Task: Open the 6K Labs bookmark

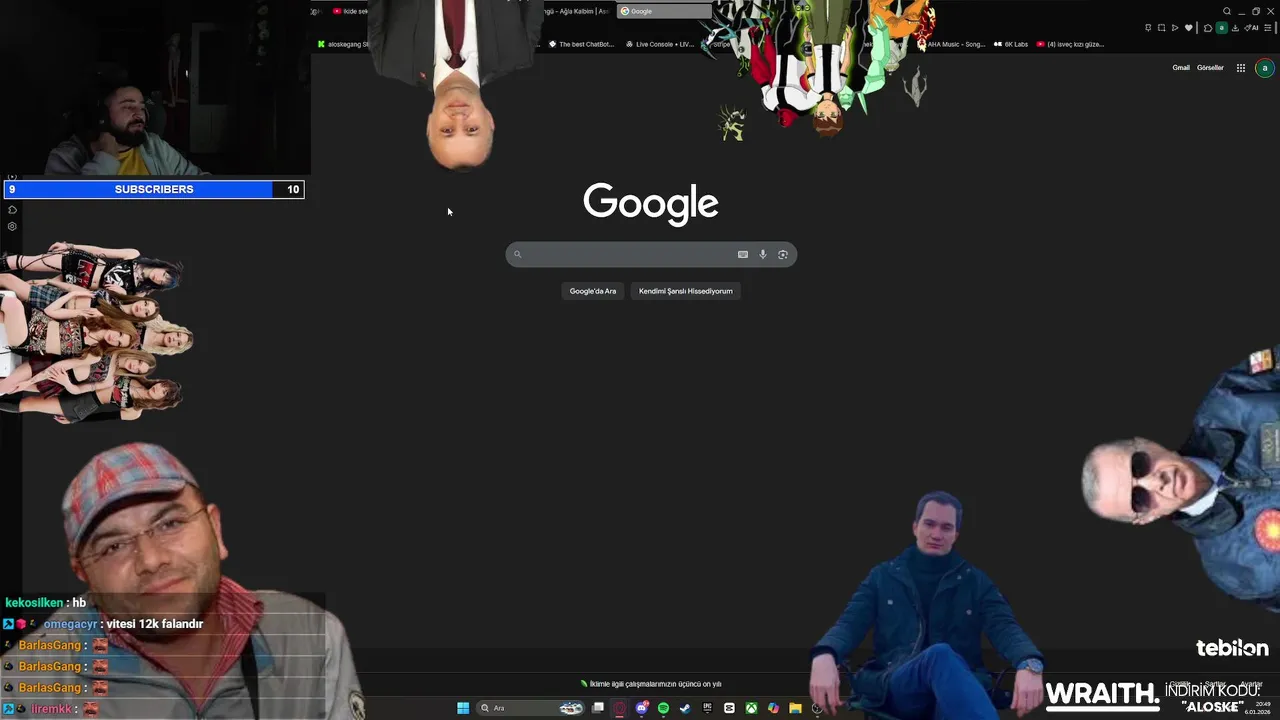Action: (x=1011, y=44)
